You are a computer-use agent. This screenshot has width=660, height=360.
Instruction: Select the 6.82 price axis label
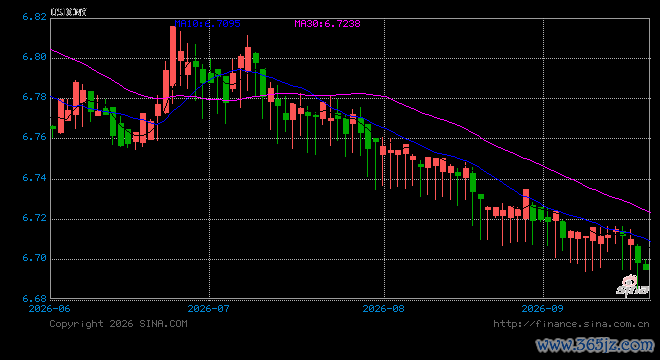coord(35,17)
